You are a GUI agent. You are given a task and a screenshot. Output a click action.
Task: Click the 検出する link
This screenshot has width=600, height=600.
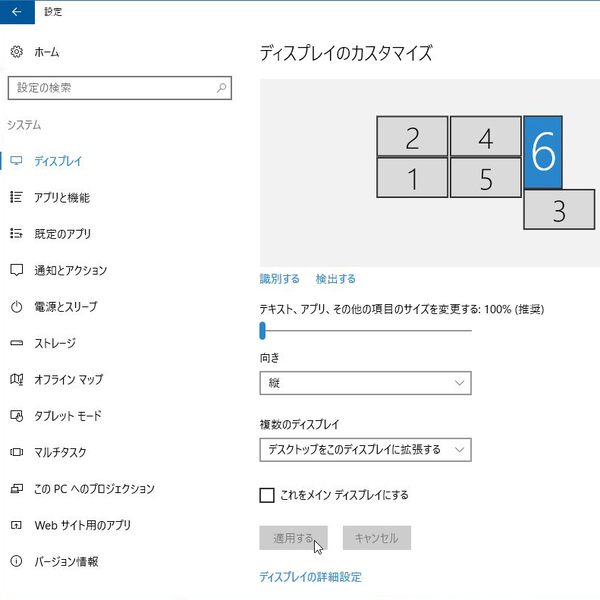pos(336,279)
